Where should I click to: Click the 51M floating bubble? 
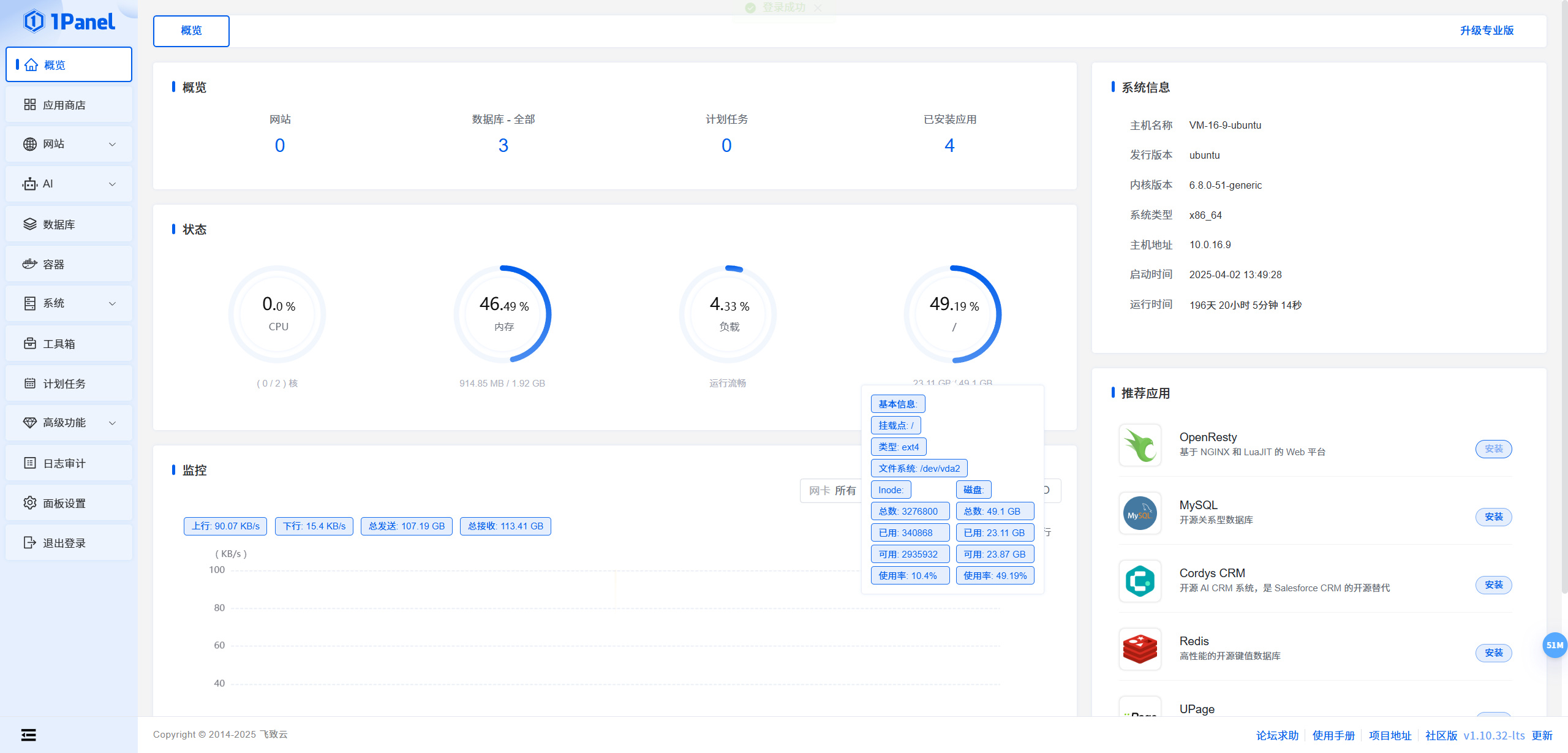tap(1554, 645)
